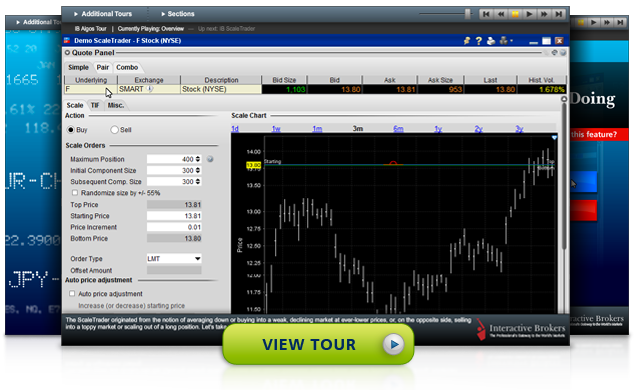Screen dimensions: 636x390
Task: Click the round arrow on VIEW TOUR
Action: pyautogui.click(x=393, y=344)
